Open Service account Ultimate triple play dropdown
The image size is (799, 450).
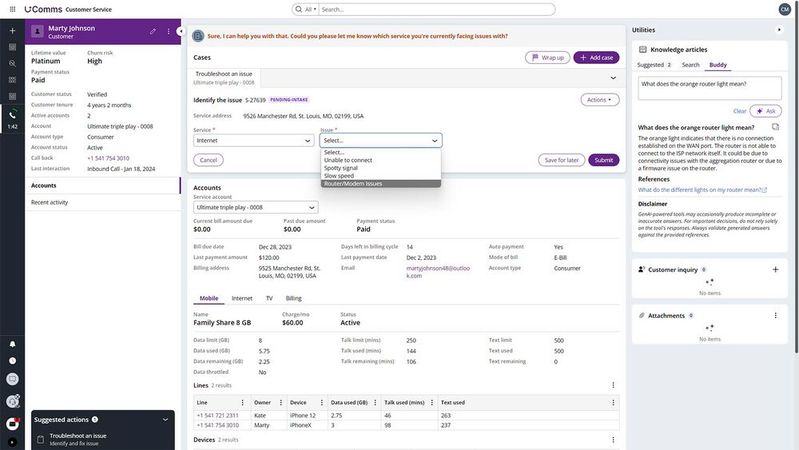pos(255,207)
